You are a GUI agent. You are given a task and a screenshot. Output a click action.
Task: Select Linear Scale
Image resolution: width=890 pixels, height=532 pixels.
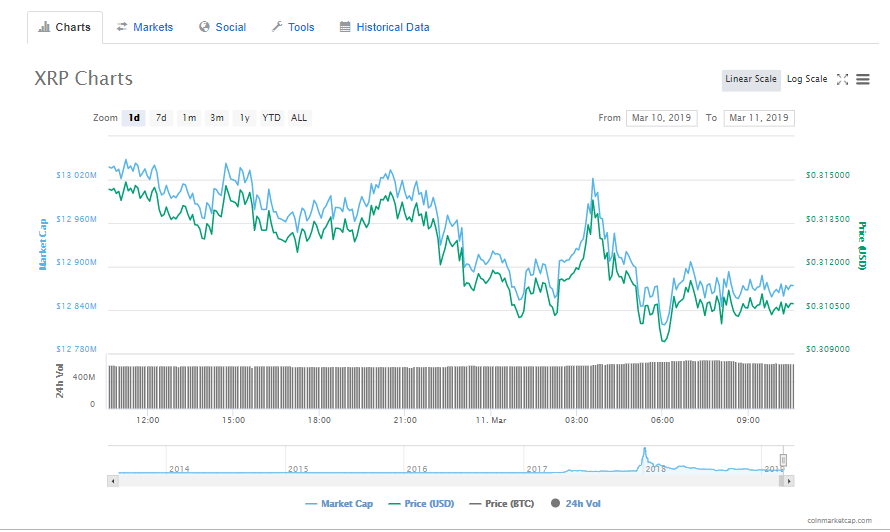[751, 79]
